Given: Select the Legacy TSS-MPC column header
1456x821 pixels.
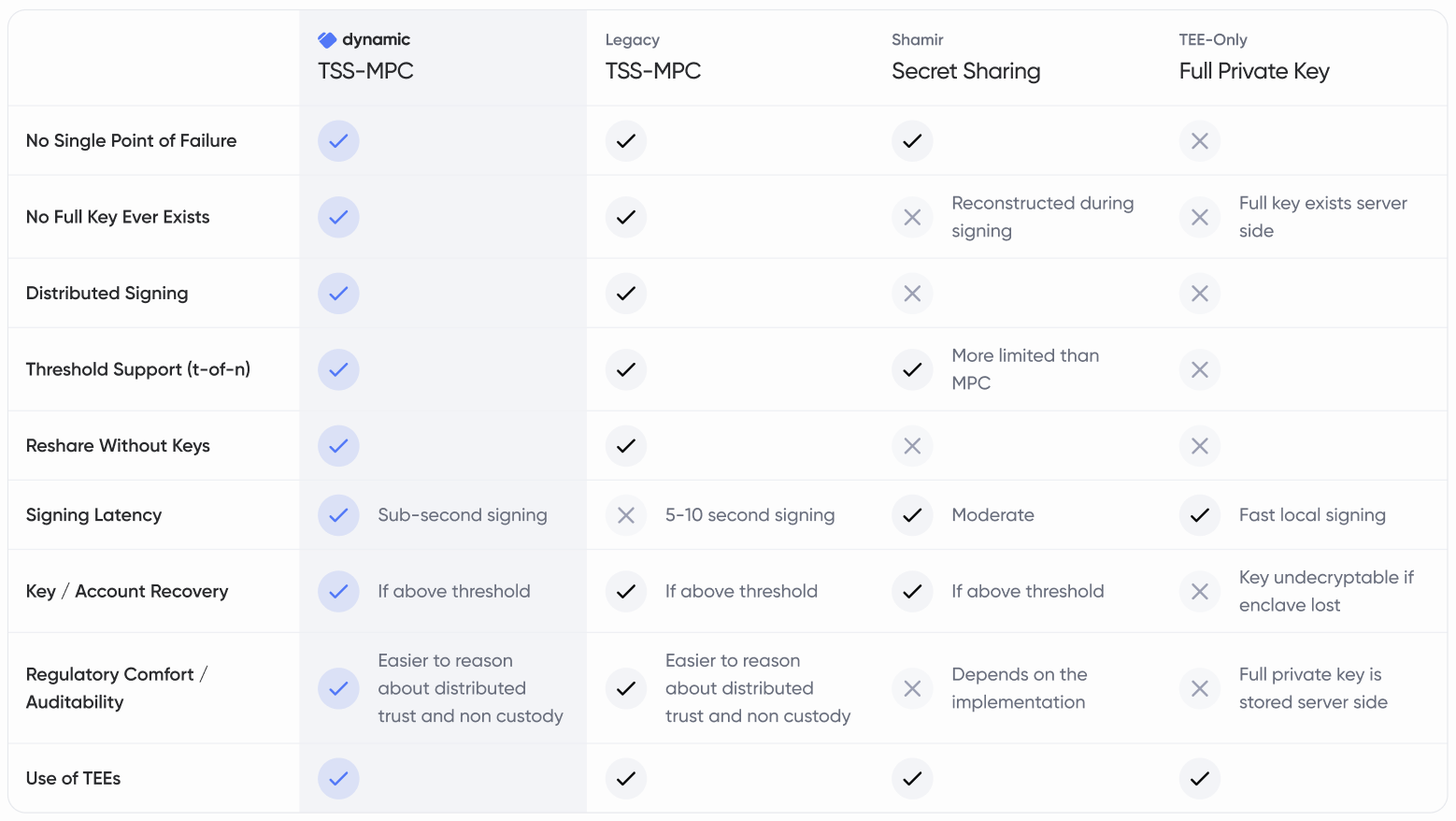Looking at the screenshot, I should coord(653,57).
